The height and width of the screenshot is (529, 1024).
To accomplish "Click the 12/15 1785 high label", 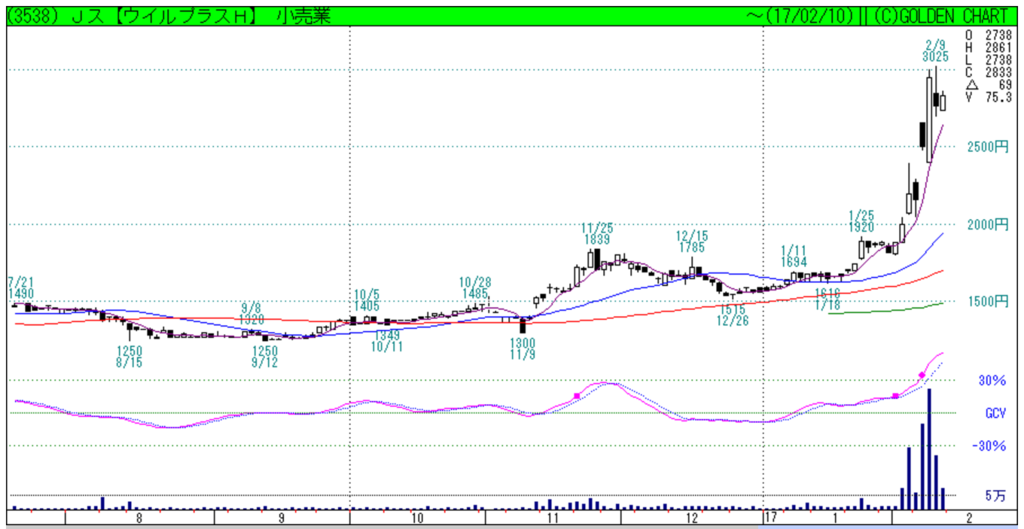I will coord(692,242).
